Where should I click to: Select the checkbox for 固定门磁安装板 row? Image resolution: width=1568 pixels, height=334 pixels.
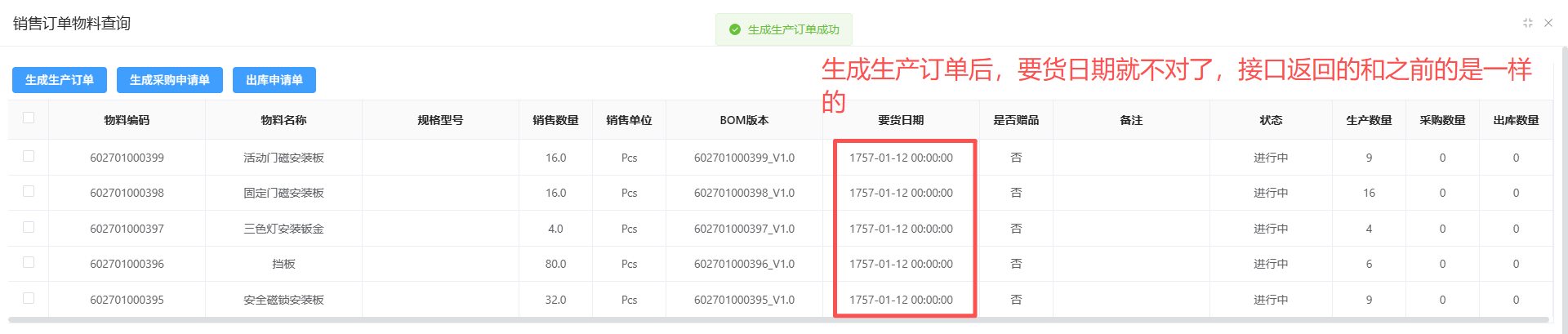point(29,191)
